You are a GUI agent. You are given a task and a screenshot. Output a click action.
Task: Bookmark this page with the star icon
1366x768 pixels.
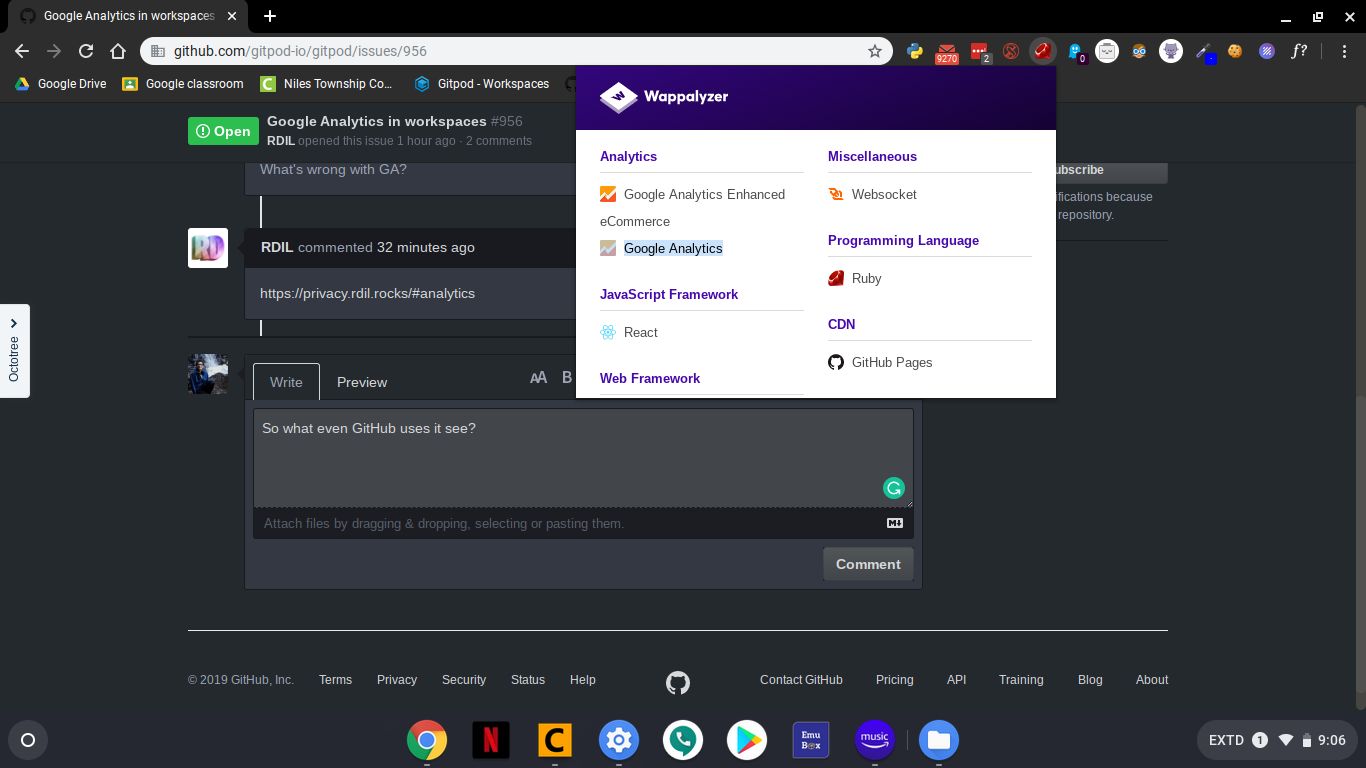pyautogui.click(x=875, y=51)
